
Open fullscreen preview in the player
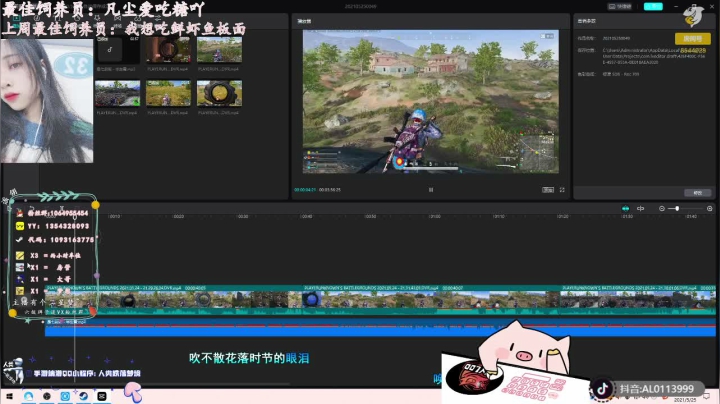(562, 190)
